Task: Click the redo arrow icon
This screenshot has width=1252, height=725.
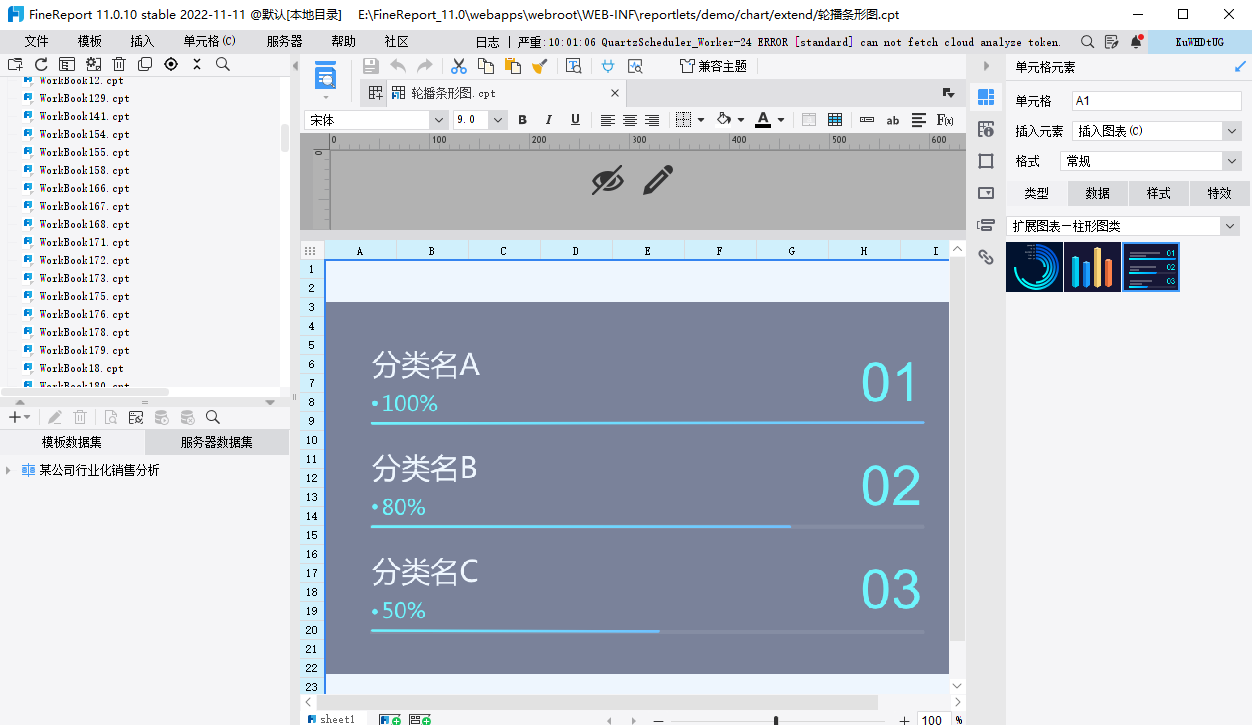Action: click(425, 66)
